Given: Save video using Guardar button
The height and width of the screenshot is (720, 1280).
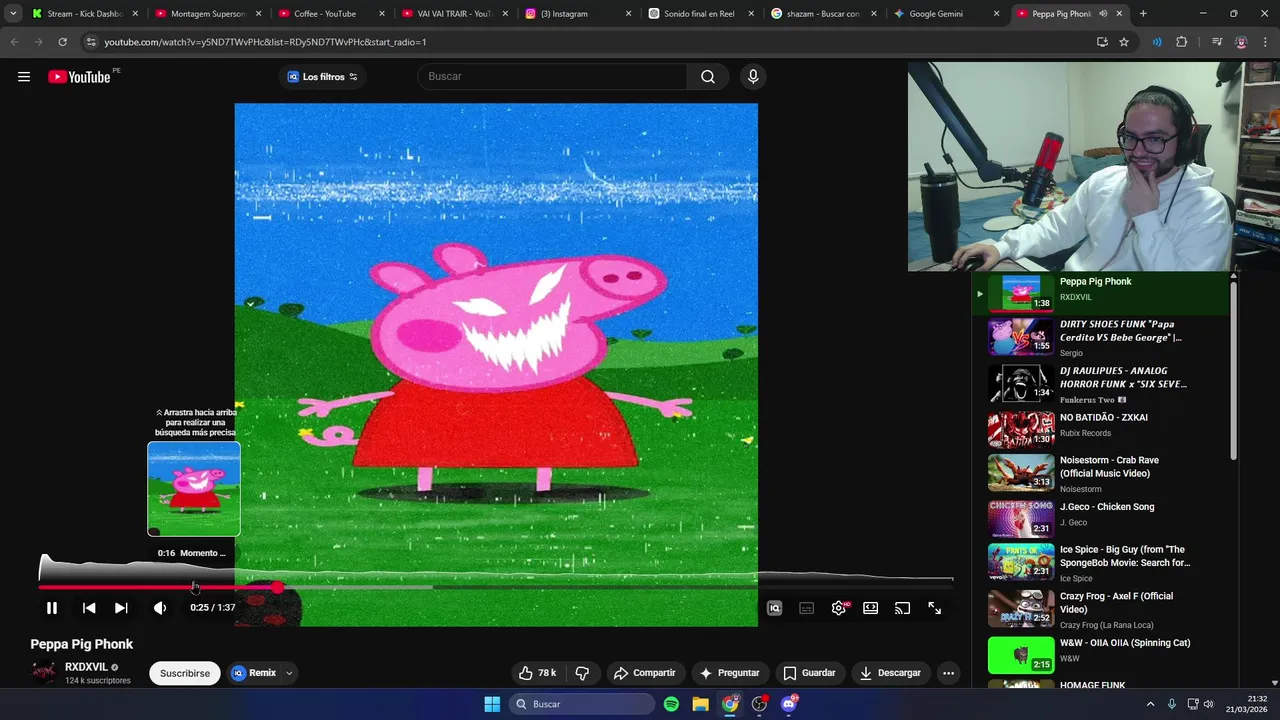Looking at the screenshot, I should pos(809,673).
